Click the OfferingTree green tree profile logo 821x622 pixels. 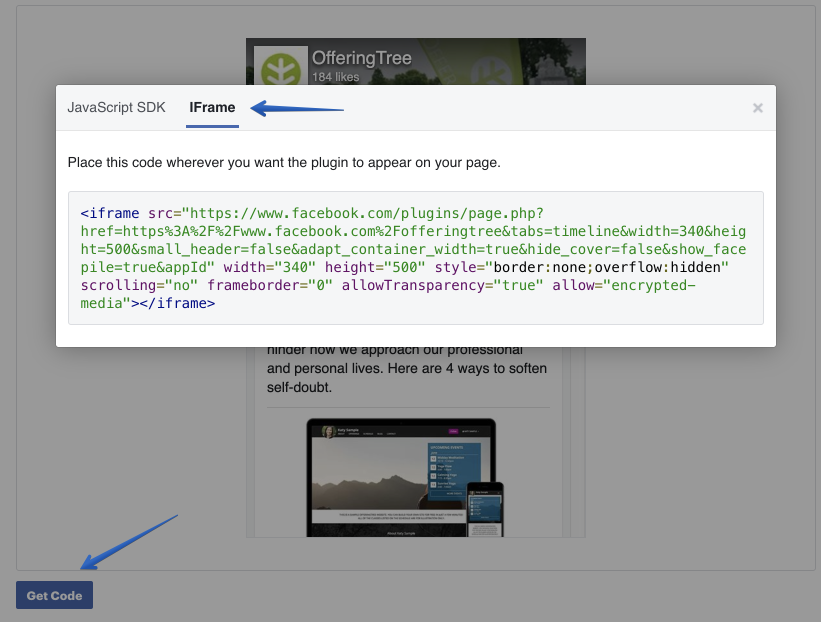tap(281, 66)
